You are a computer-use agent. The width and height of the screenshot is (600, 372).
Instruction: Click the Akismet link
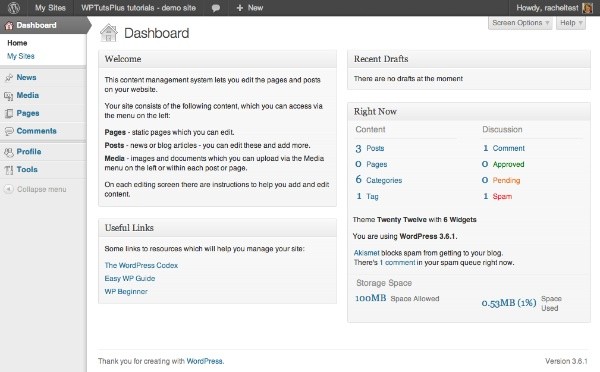tap(366, 253)
